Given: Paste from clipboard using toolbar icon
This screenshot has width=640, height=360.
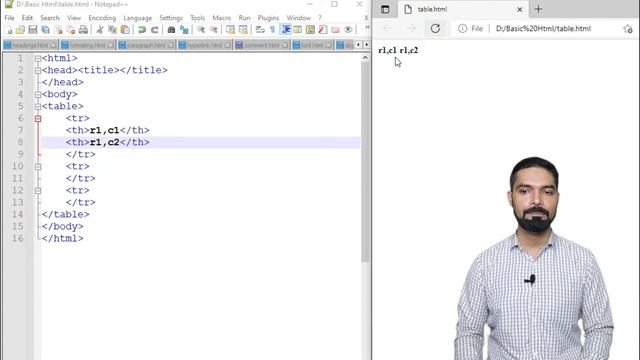Looking at the screenshot, I should (125, 30).
